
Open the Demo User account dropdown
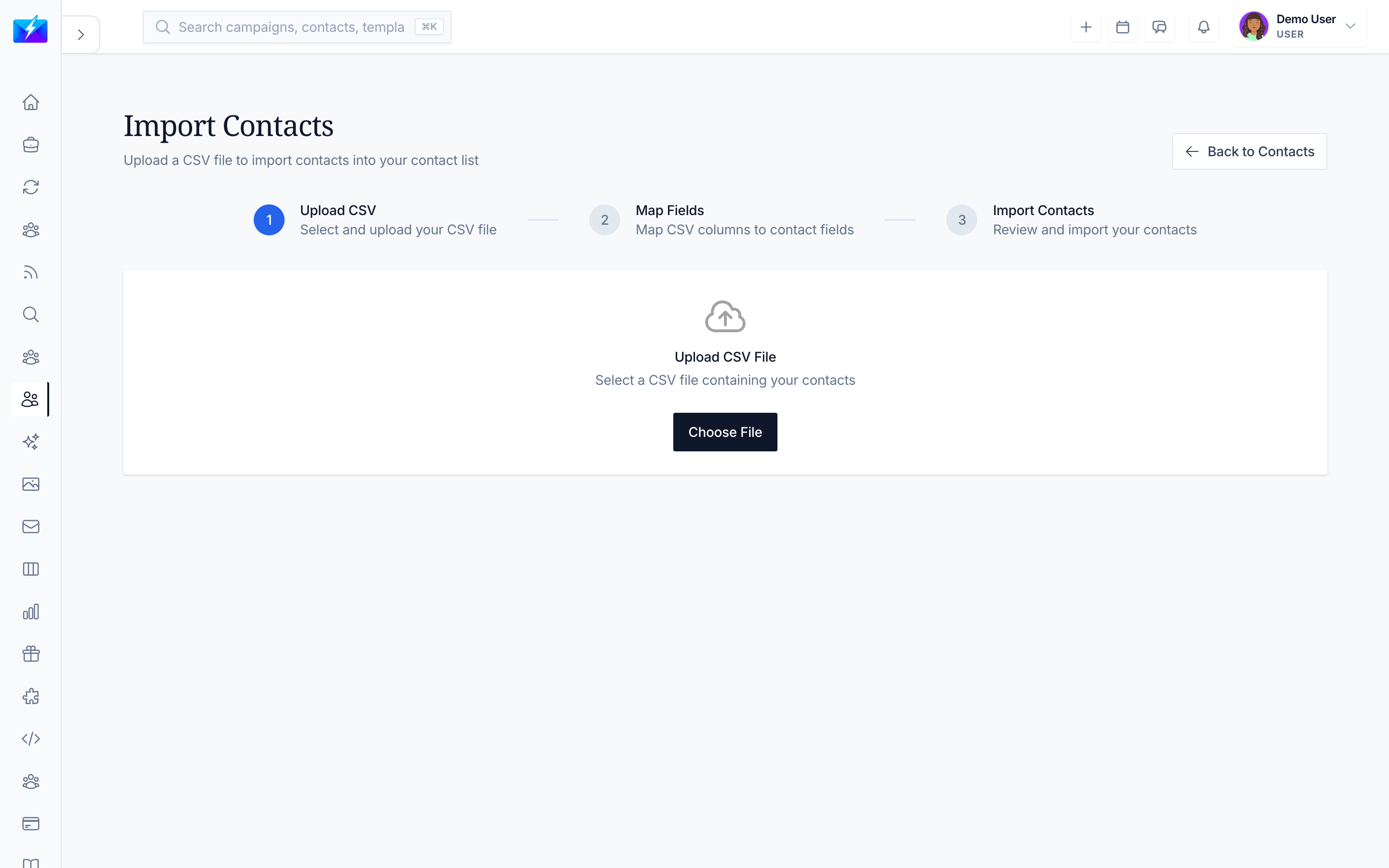(x=1299, y=27)
